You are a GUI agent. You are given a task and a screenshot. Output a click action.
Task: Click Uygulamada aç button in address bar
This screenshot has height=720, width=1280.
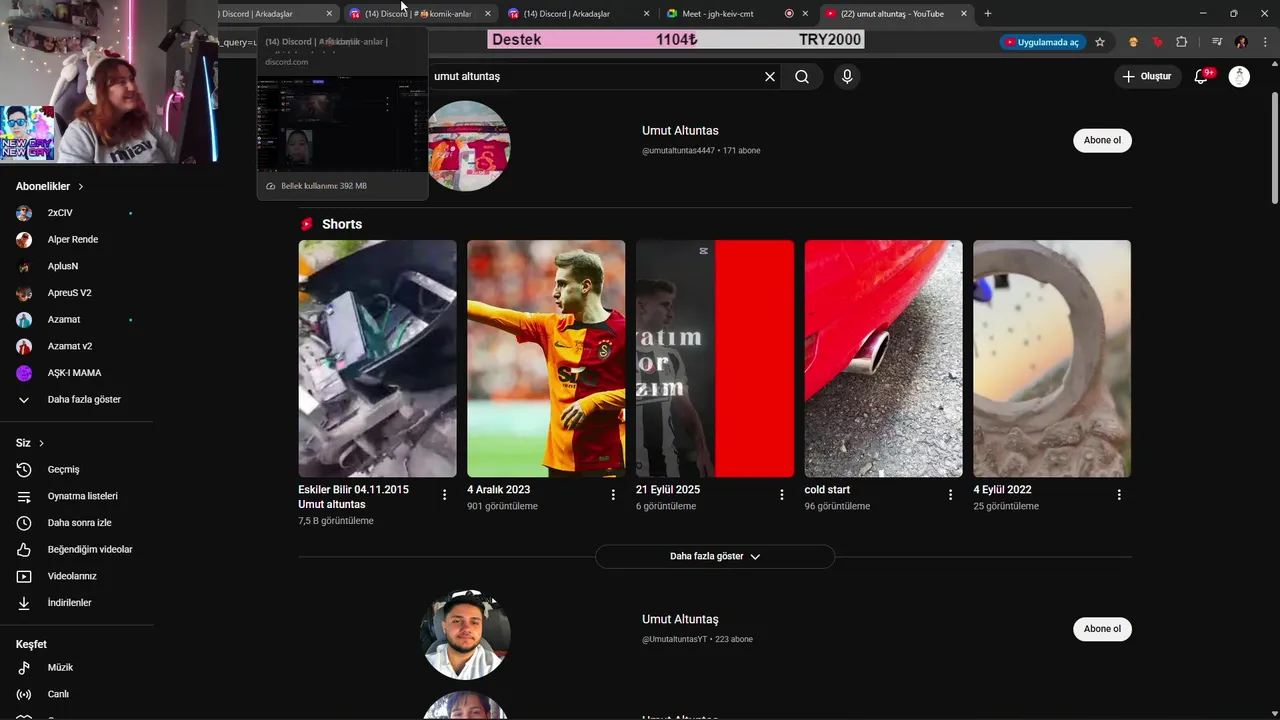(1042, 42)
